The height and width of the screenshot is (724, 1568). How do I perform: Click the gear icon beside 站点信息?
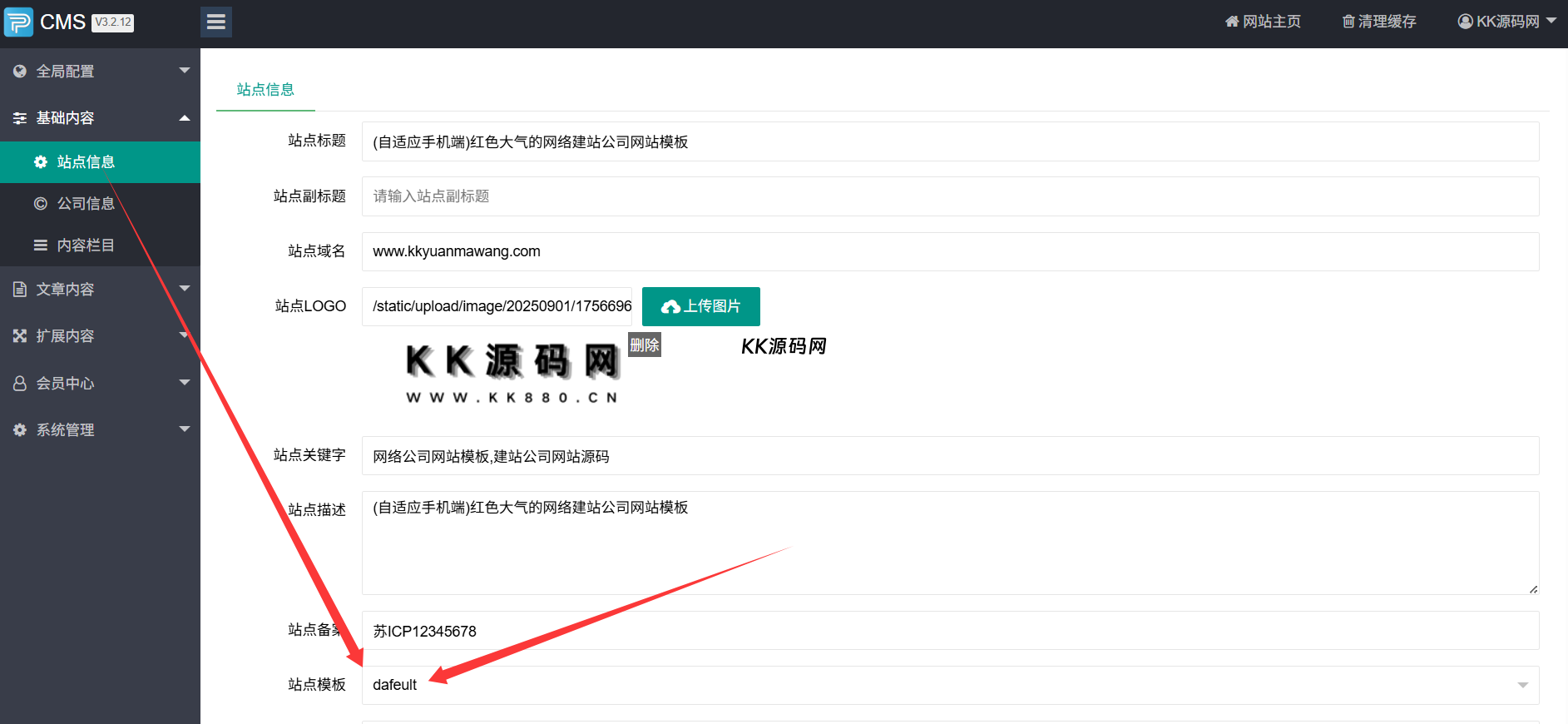[41, 162]
